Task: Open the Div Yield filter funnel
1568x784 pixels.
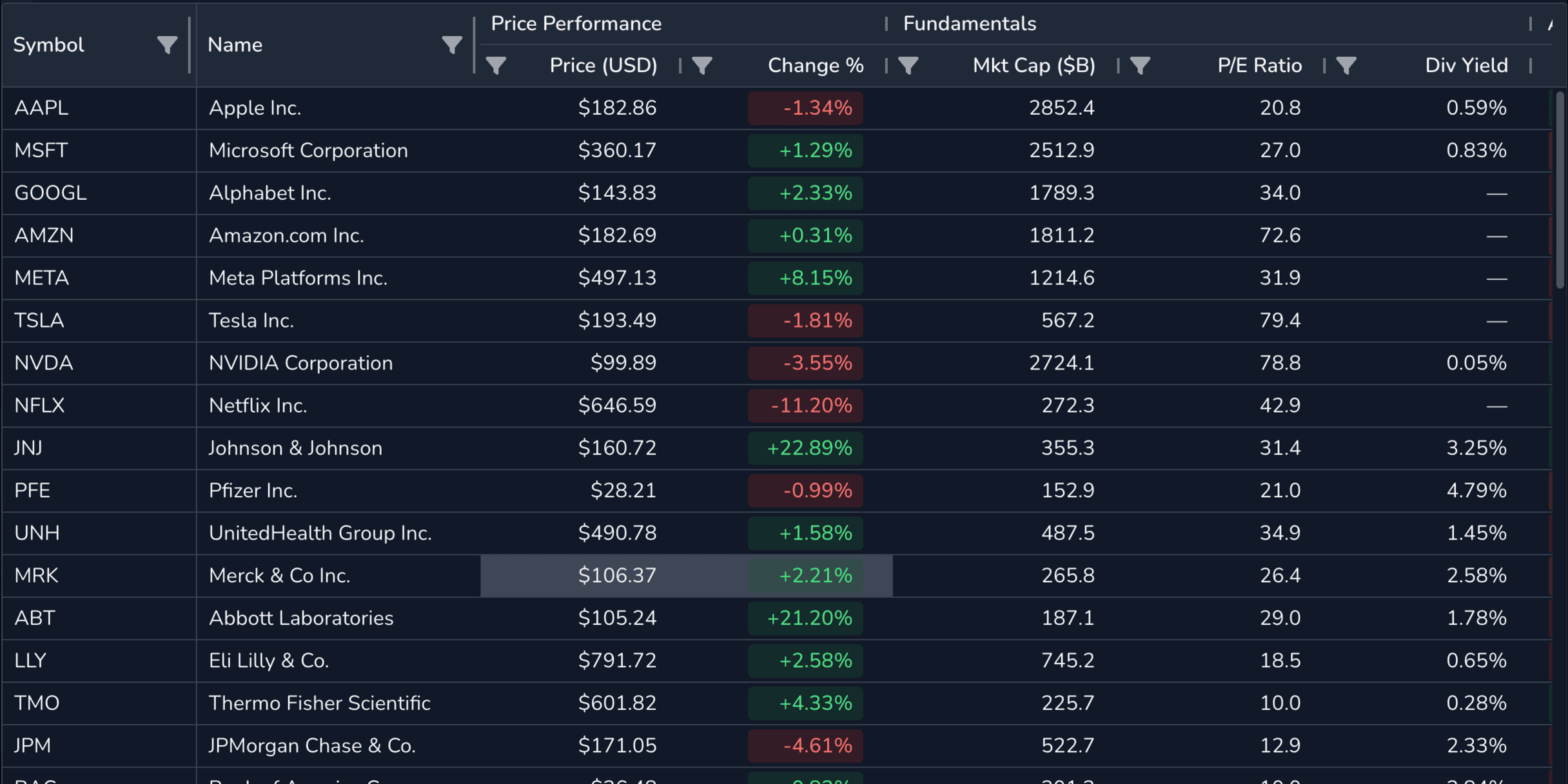Action: [1346, 65]
